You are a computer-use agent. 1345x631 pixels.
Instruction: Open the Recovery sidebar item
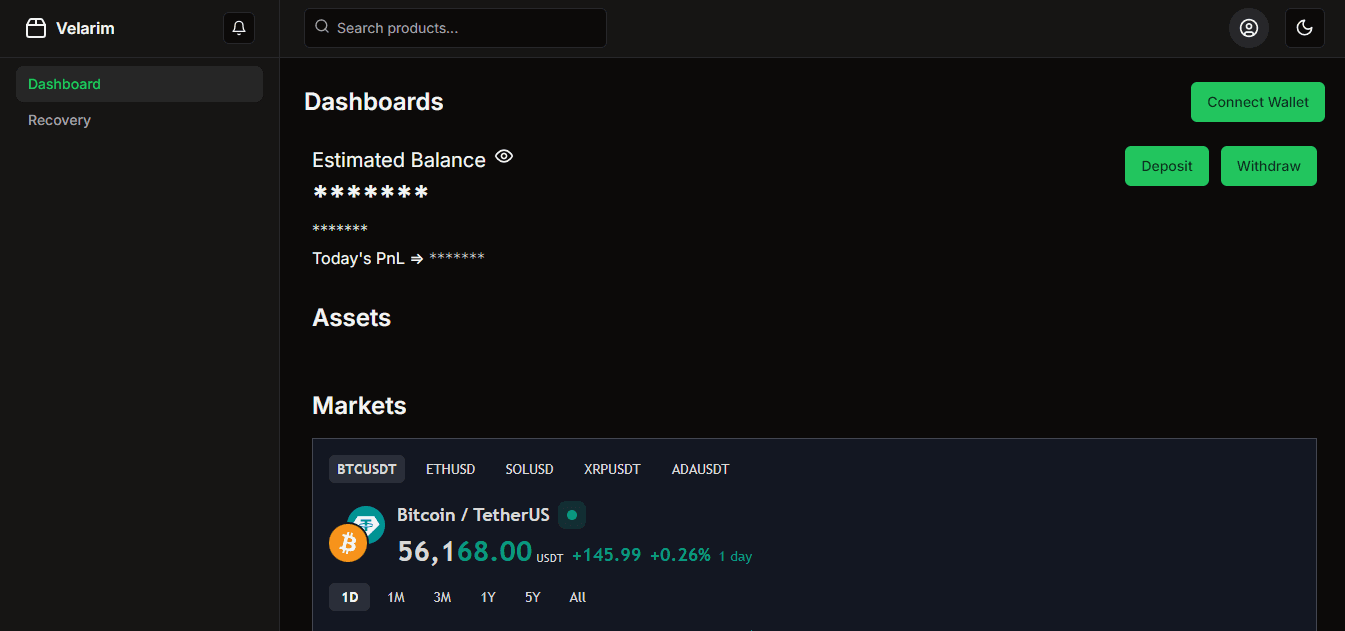coord(139,120)
